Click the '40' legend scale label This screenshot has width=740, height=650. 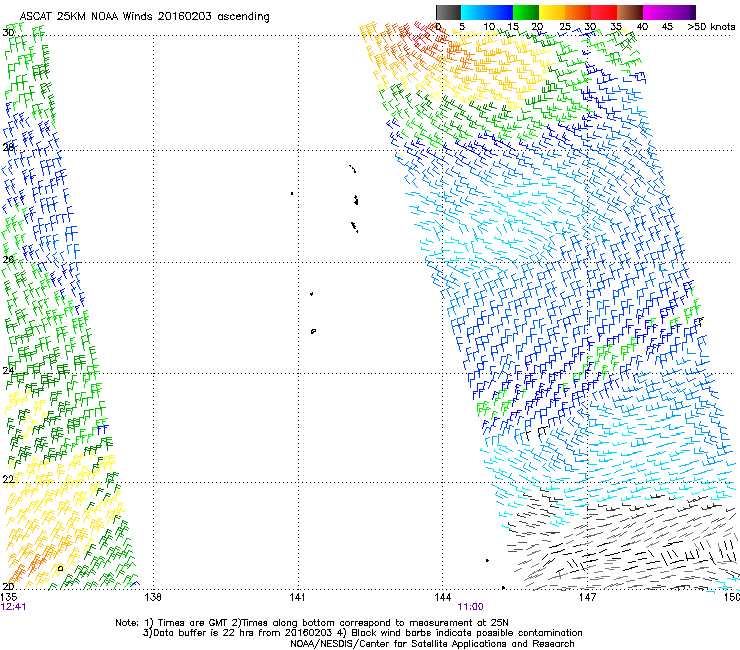[x=642, y=27]
